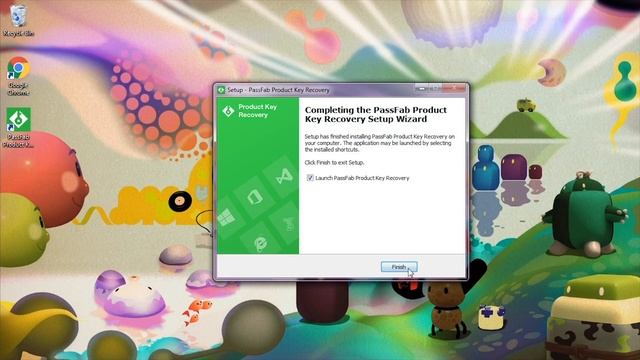
Task: Click the 'Setup has finished installing' paragraph
Action: point(380,143)
